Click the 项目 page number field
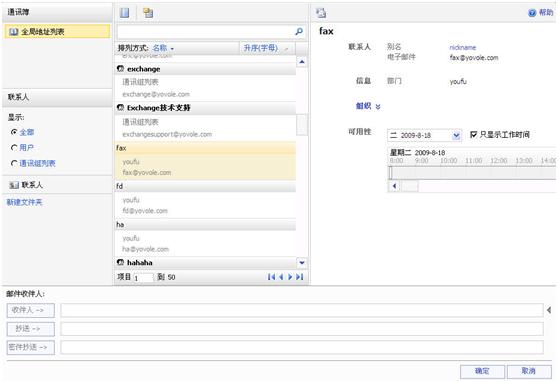The height and width of the screenshot is (381, 558). [143, 277]
